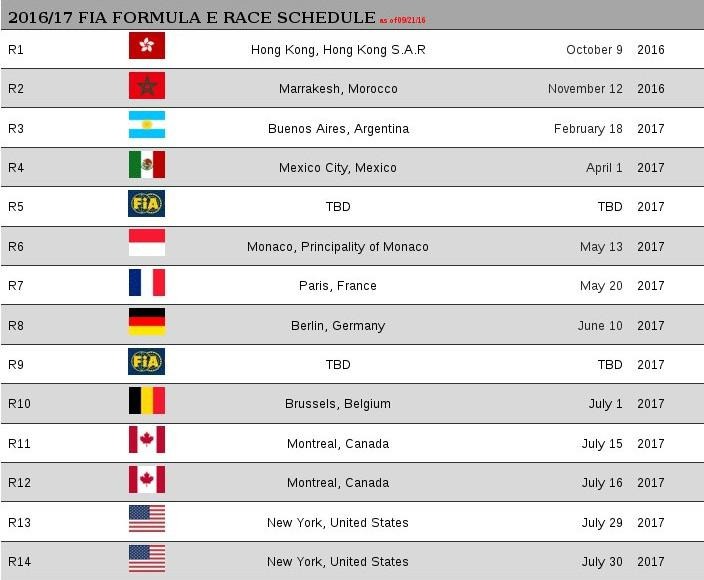704x580 pixels.
Task: Click the United States flag in row R14
Action: click(x=147, y=558)
